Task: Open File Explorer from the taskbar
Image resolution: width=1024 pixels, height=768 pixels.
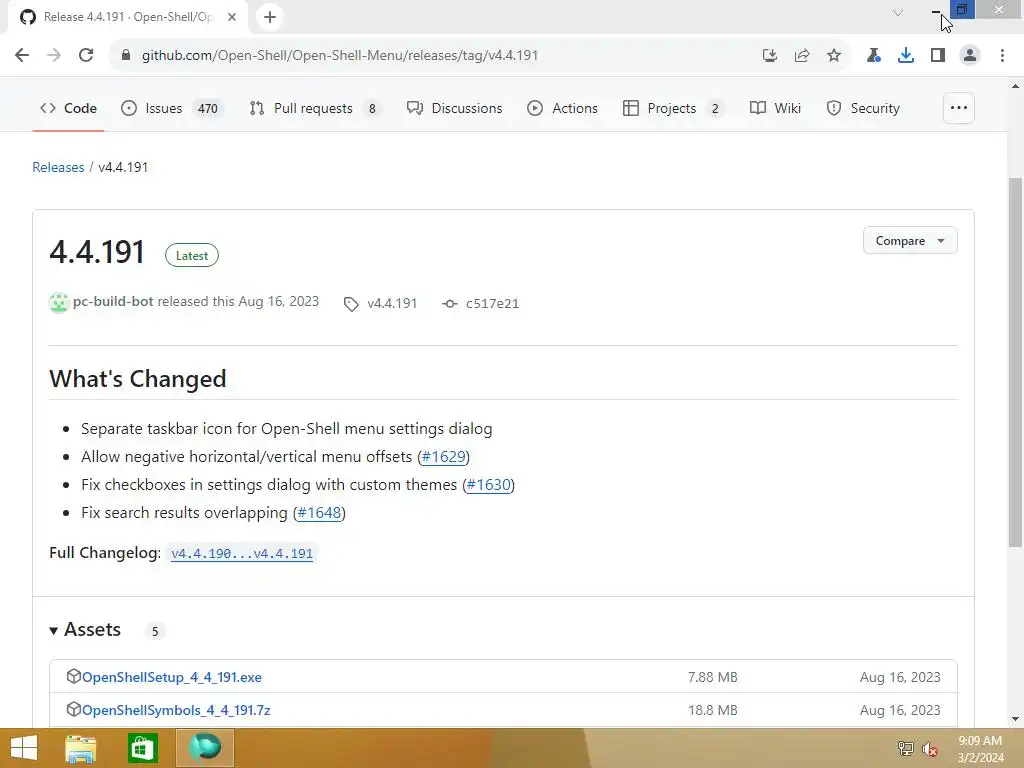Action: click(x=81, y=748)
